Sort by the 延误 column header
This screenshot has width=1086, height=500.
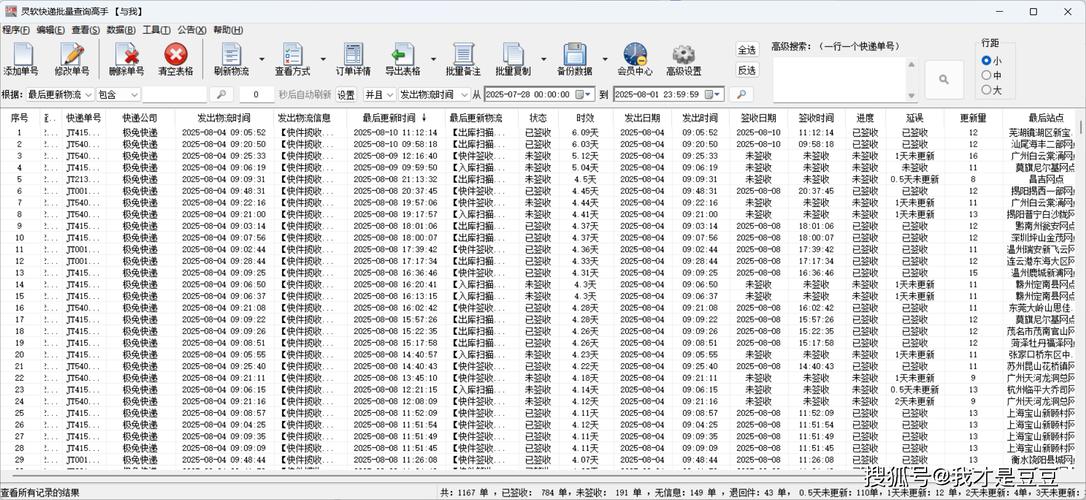[x=914, y=118]
